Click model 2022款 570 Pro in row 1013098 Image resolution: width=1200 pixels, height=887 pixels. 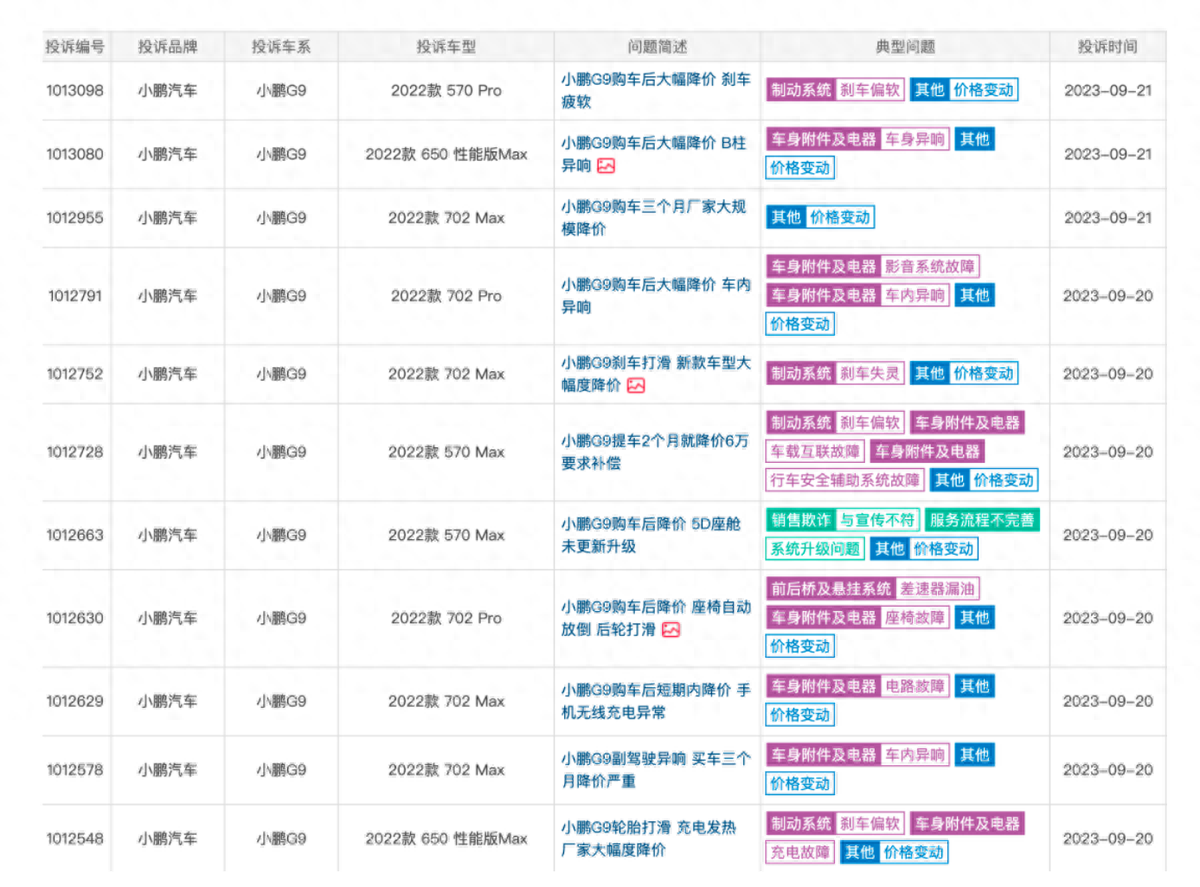click(446, 90)
